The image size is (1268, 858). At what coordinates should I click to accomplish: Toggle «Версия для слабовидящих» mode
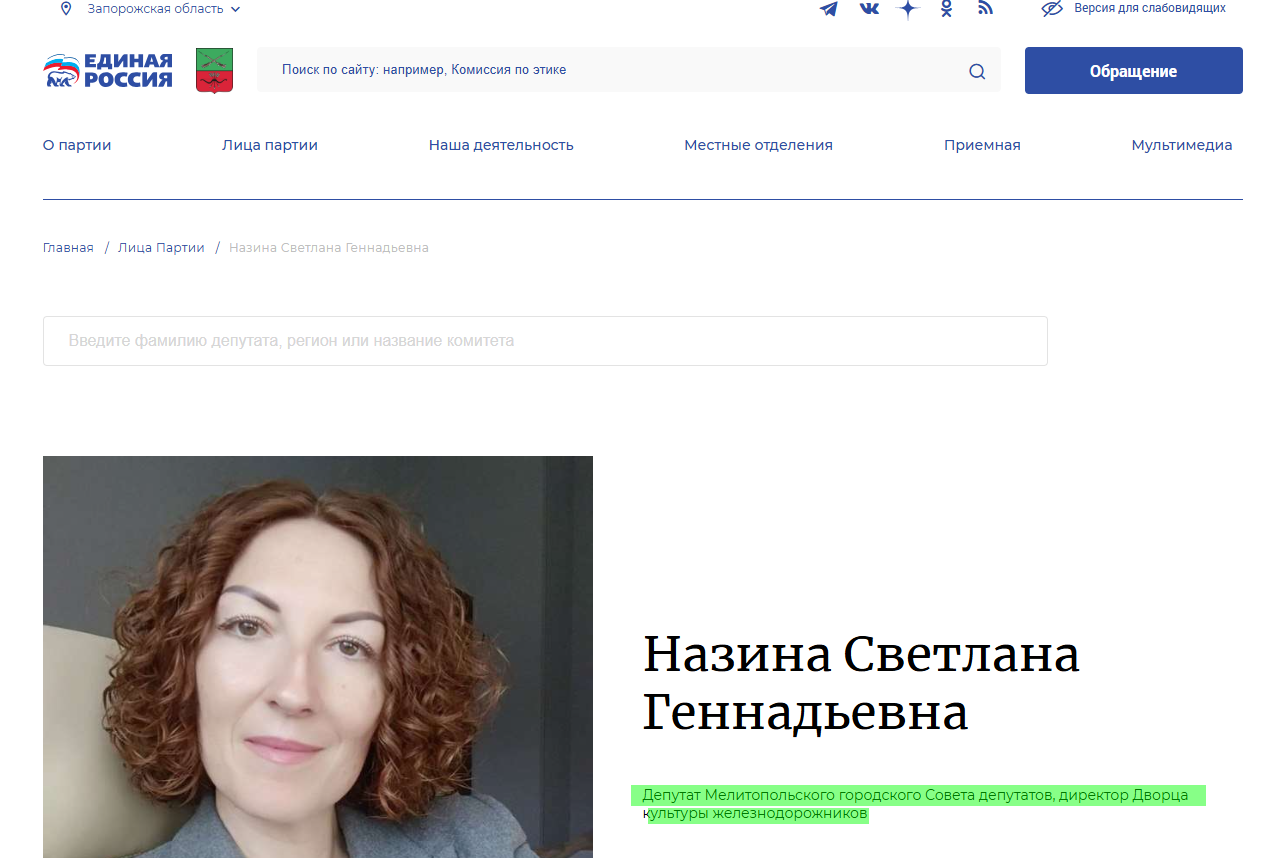click(x=1149, y=8)
